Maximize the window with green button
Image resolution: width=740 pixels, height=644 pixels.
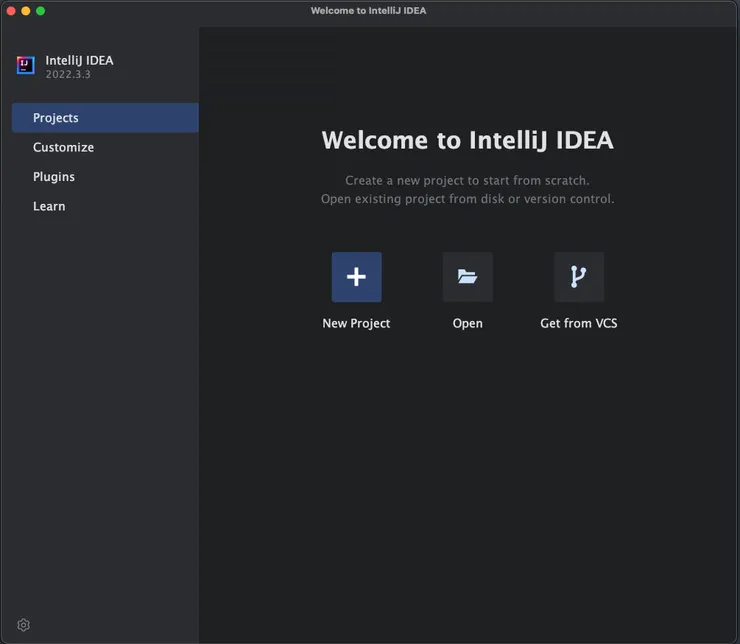(41, 11)
